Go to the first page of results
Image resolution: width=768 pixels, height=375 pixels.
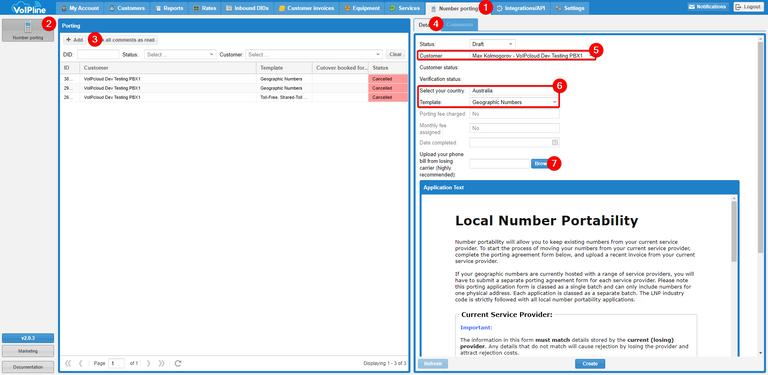pyautogui.click(x=68, y=363)
